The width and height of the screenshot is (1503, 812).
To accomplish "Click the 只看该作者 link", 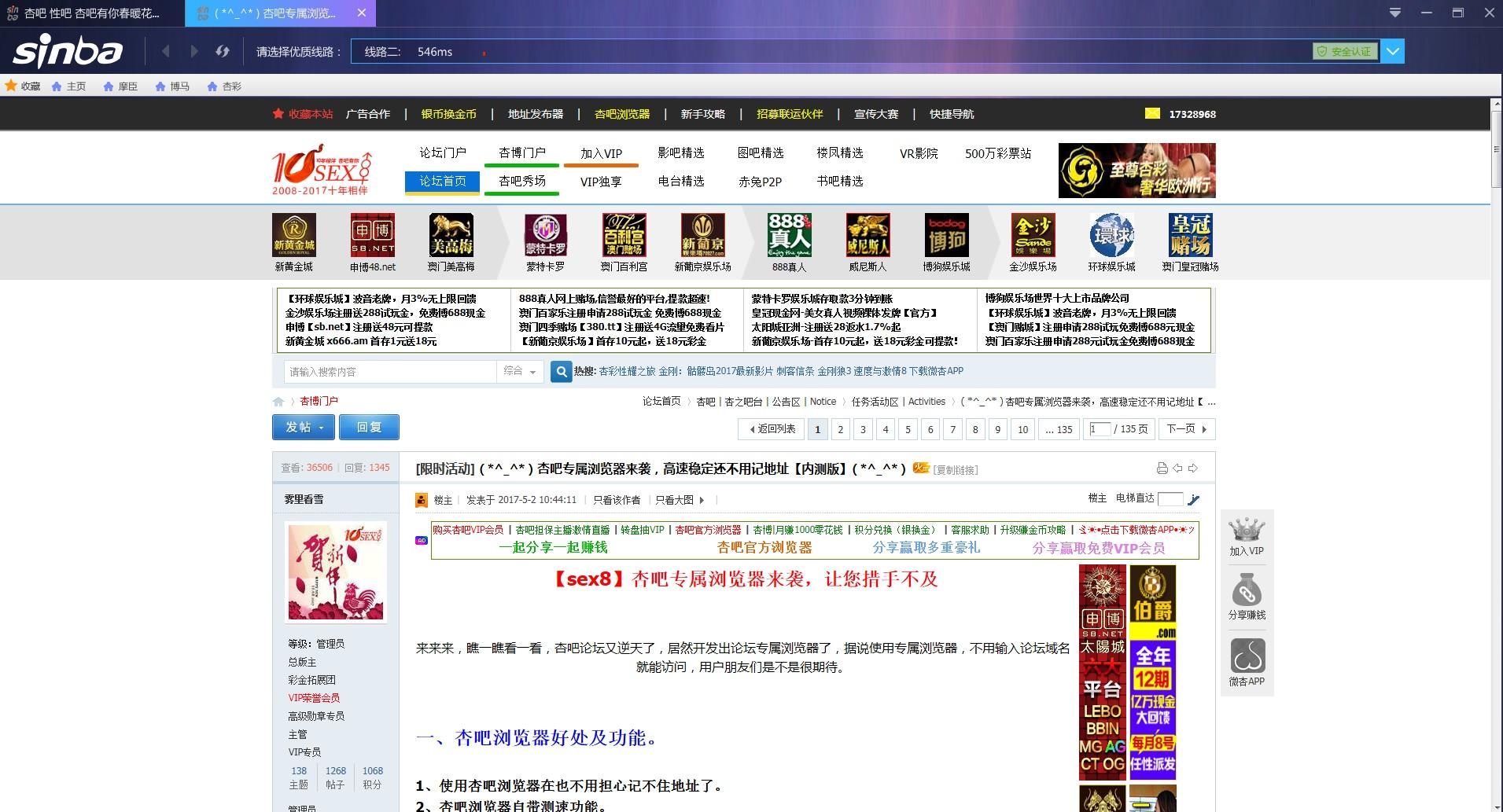I will tap(617, 500).
